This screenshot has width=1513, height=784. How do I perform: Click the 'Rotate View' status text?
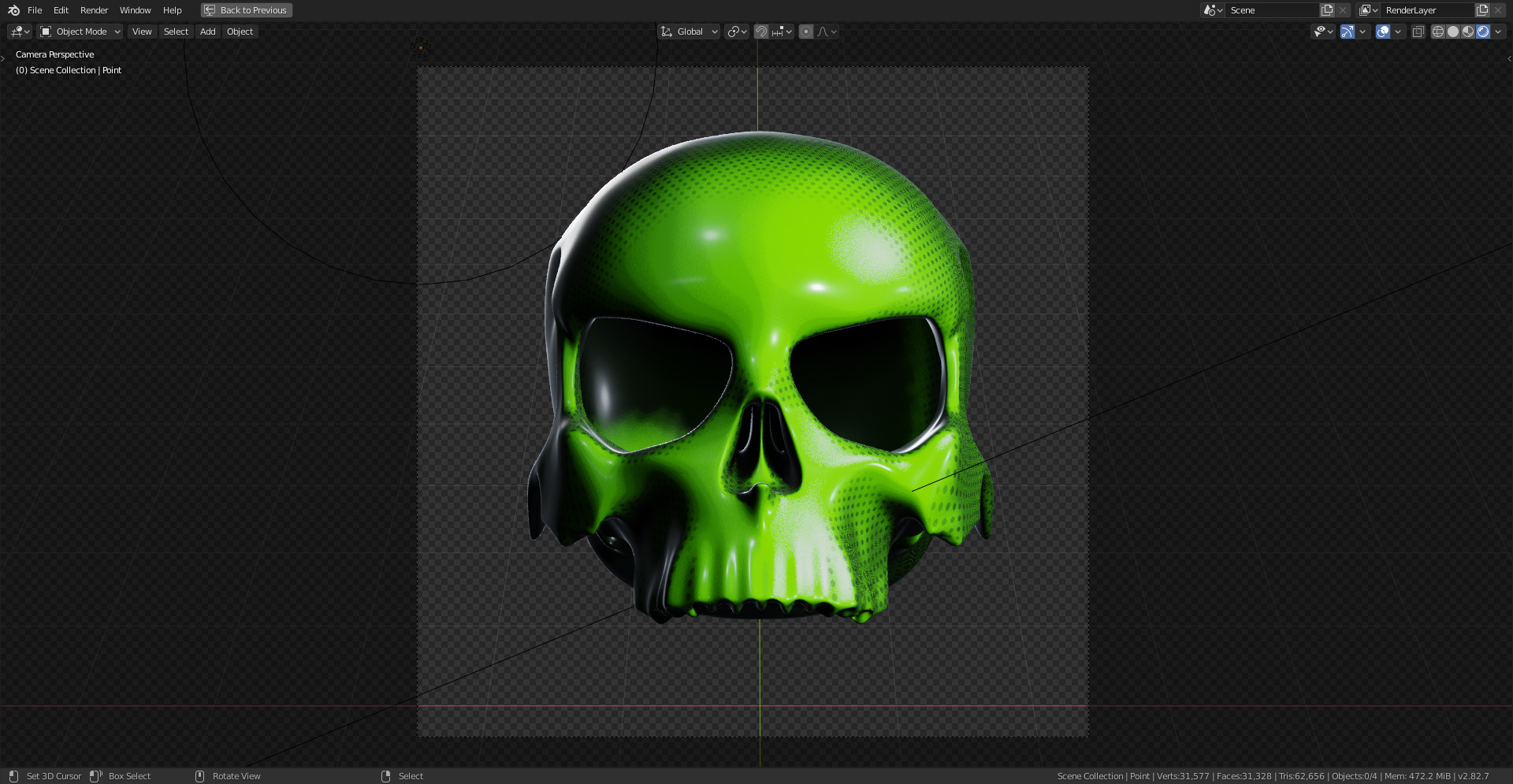click(236, 776)
